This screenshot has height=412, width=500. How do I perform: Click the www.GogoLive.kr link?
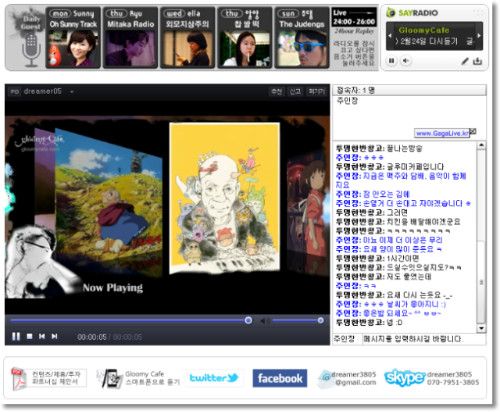click(442, 133)
